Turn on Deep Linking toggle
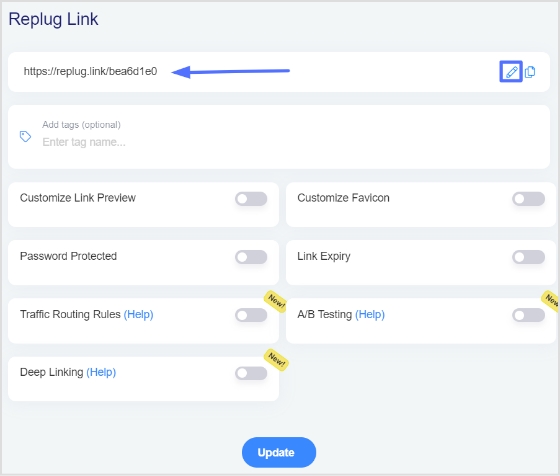The width and height of the screenshot is (560, 476). [x=251, y=374]
